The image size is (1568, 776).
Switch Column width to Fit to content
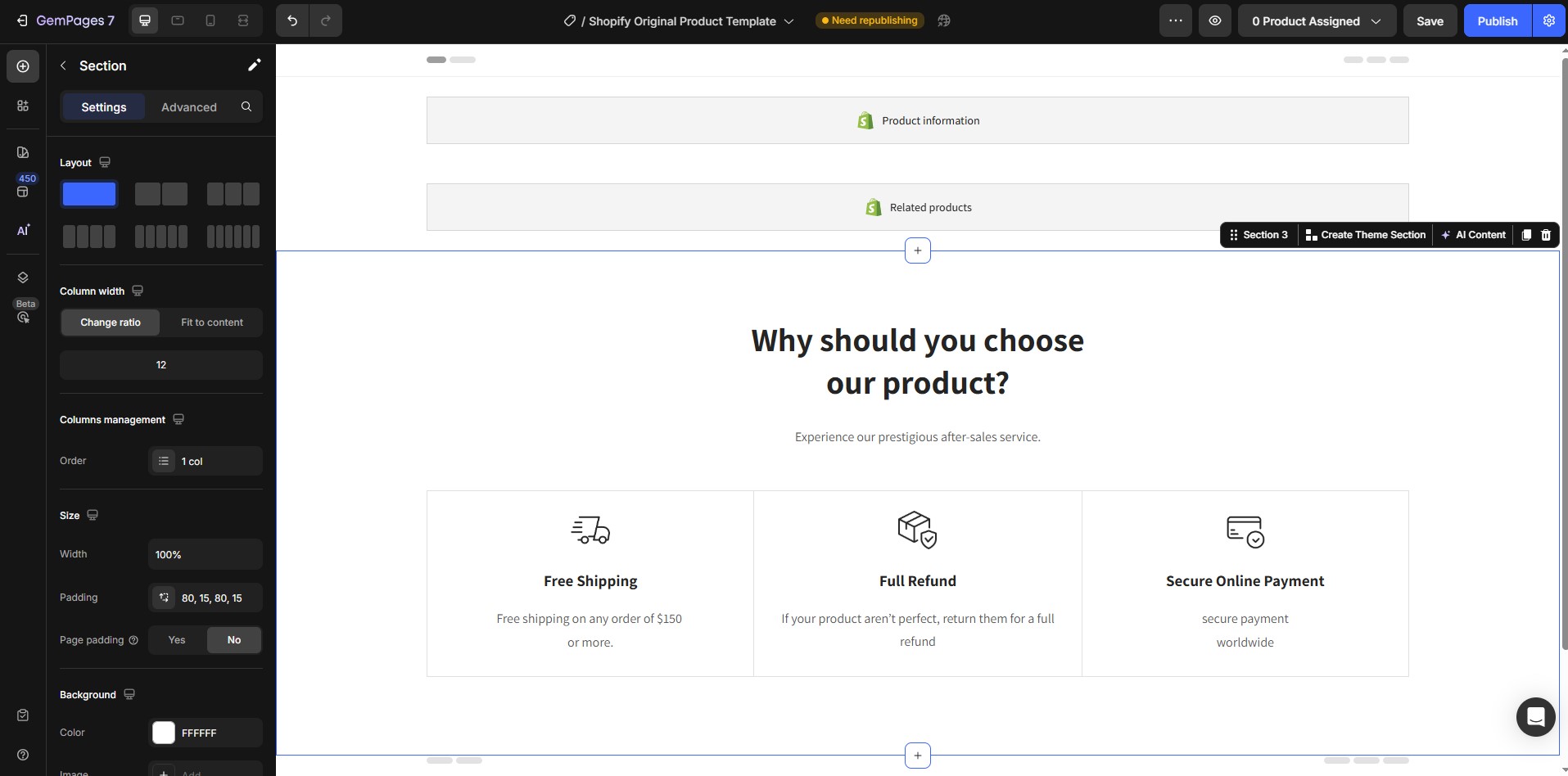click(x=211, y=322)
